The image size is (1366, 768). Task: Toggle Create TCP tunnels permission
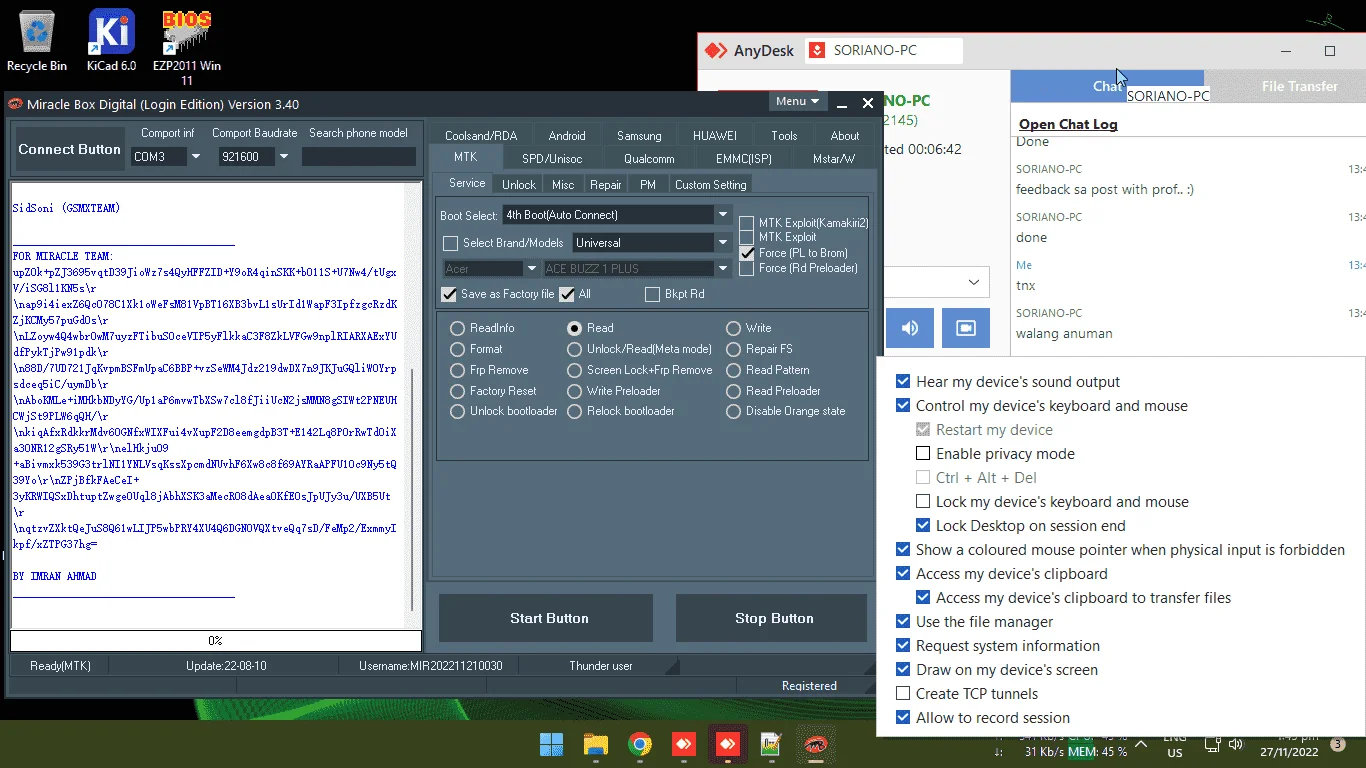pos(904,694)
